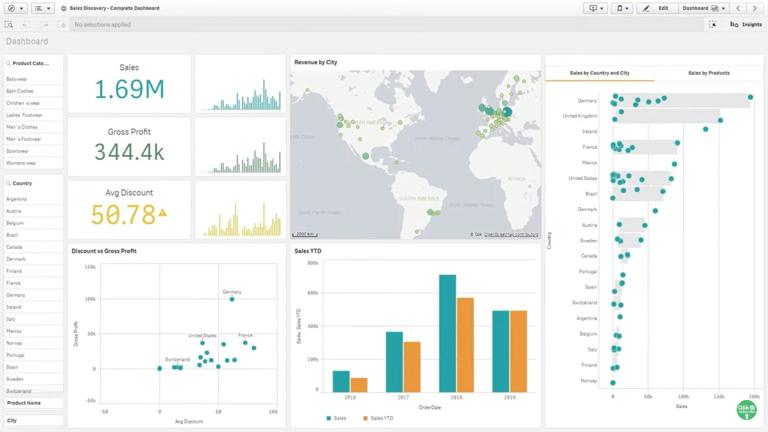
Task: Switch to Sales by Products tab
Action: pyautogui.click(x=709, y=73)
